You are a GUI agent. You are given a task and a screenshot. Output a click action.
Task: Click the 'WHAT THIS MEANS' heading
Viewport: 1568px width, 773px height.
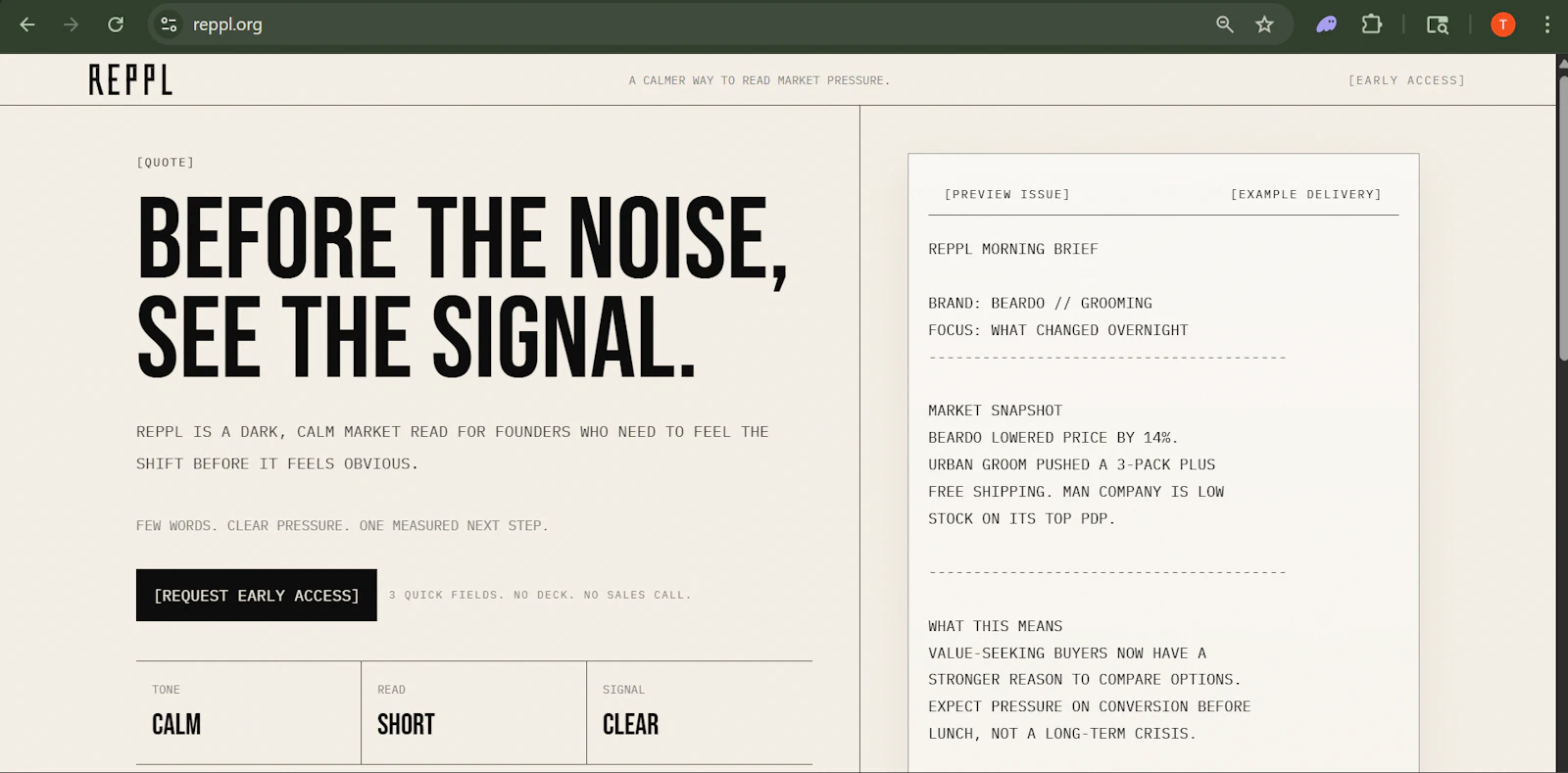point(995,626)
